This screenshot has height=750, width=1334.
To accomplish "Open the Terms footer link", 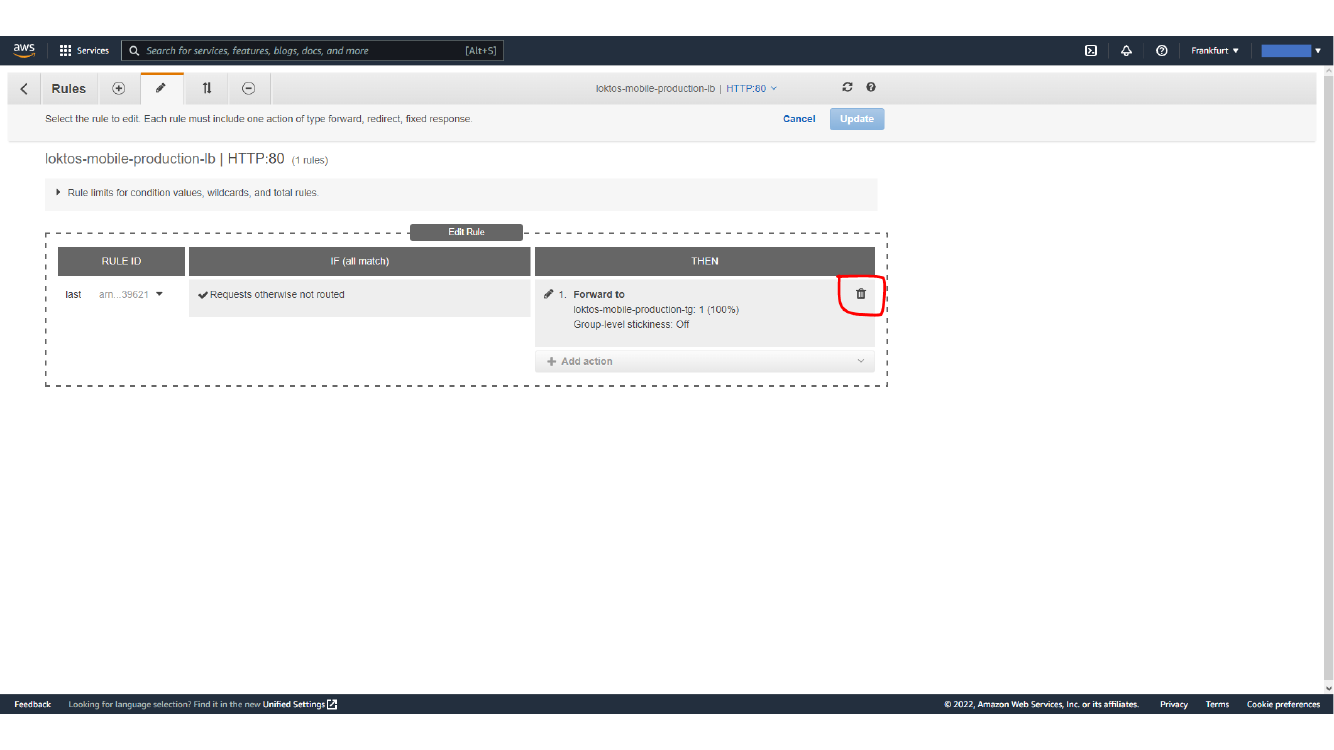I will click(x=1217, y=705).
